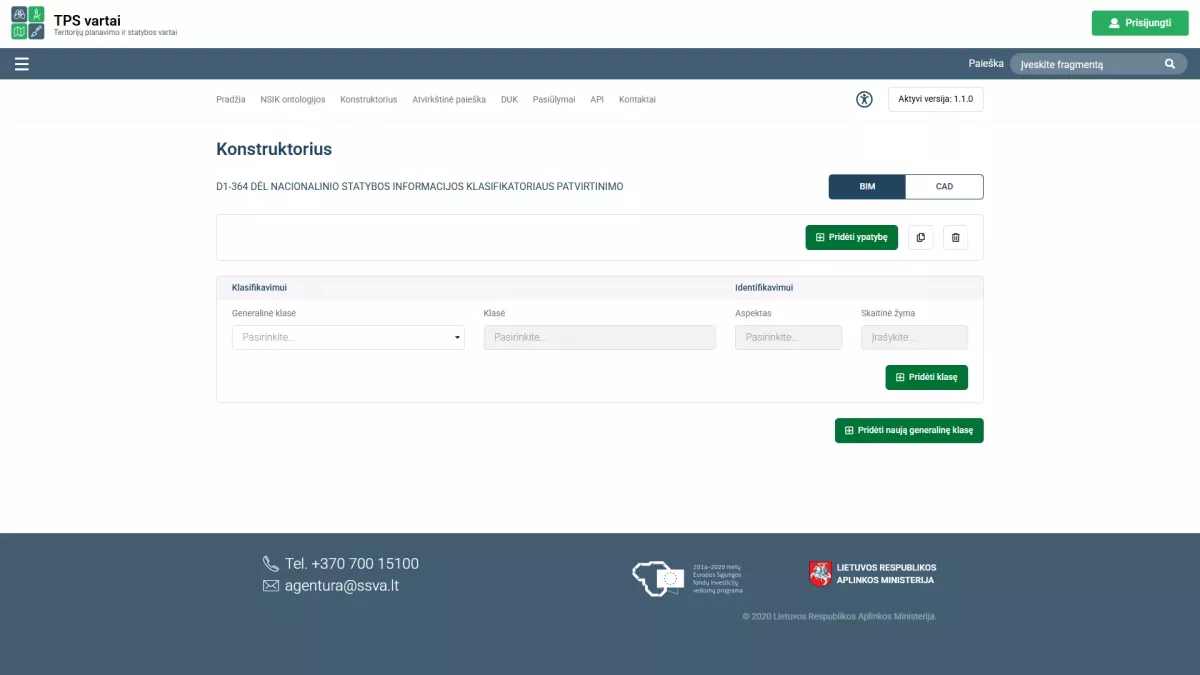Click the Pridėti naują generalinę klasę button
Screen dimensions: 1200x675
pyautogui.click(x=908, y=430)
